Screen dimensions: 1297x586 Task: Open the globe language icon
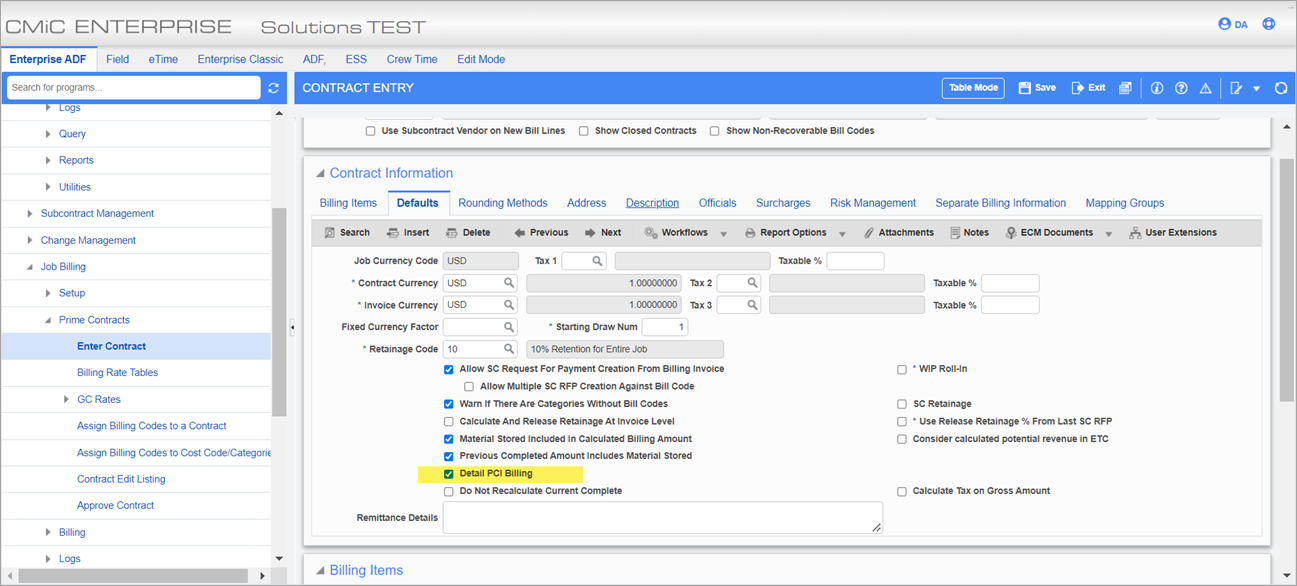(1269, 24)
